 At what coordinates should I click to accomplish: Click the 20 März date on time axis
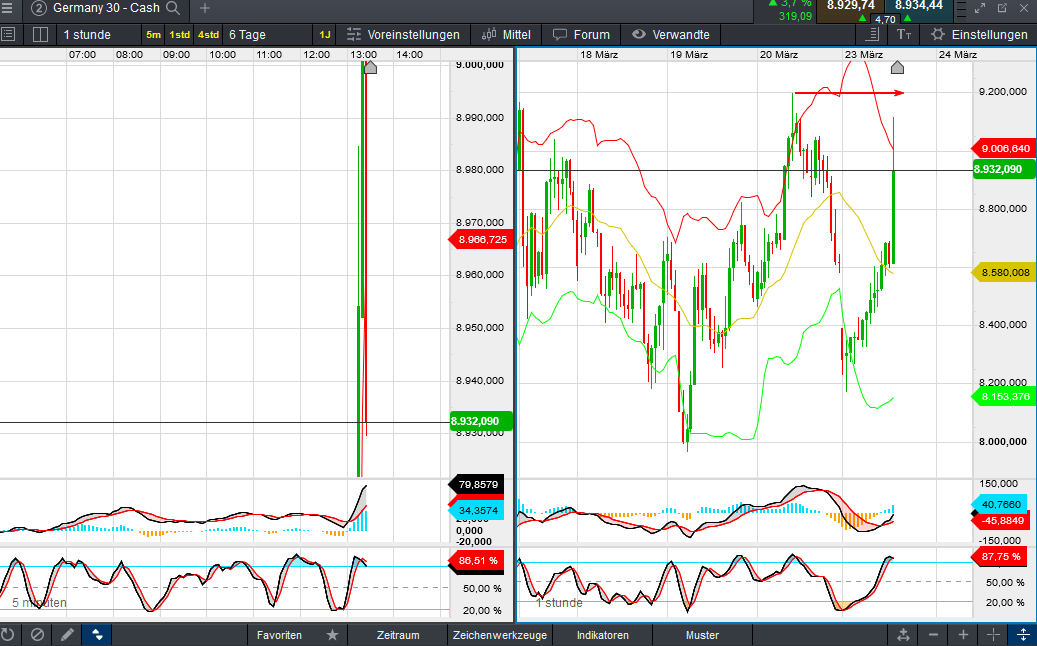779,54
